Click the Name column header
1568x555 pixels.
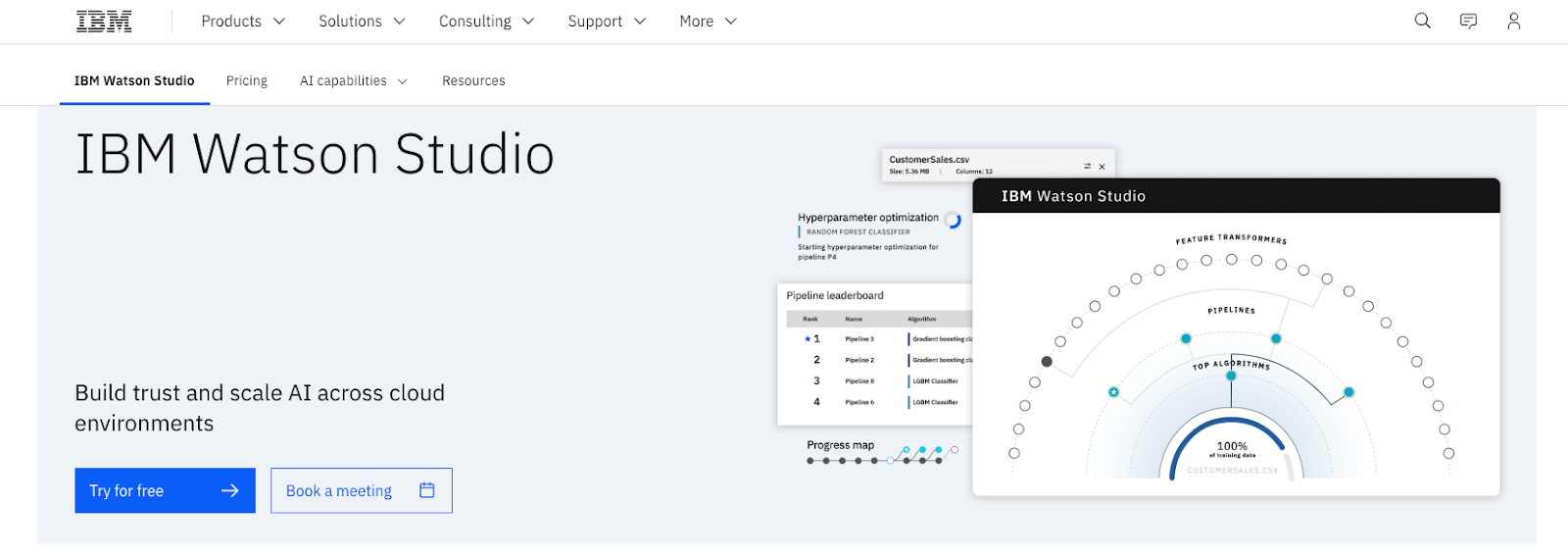coord(855,319)
